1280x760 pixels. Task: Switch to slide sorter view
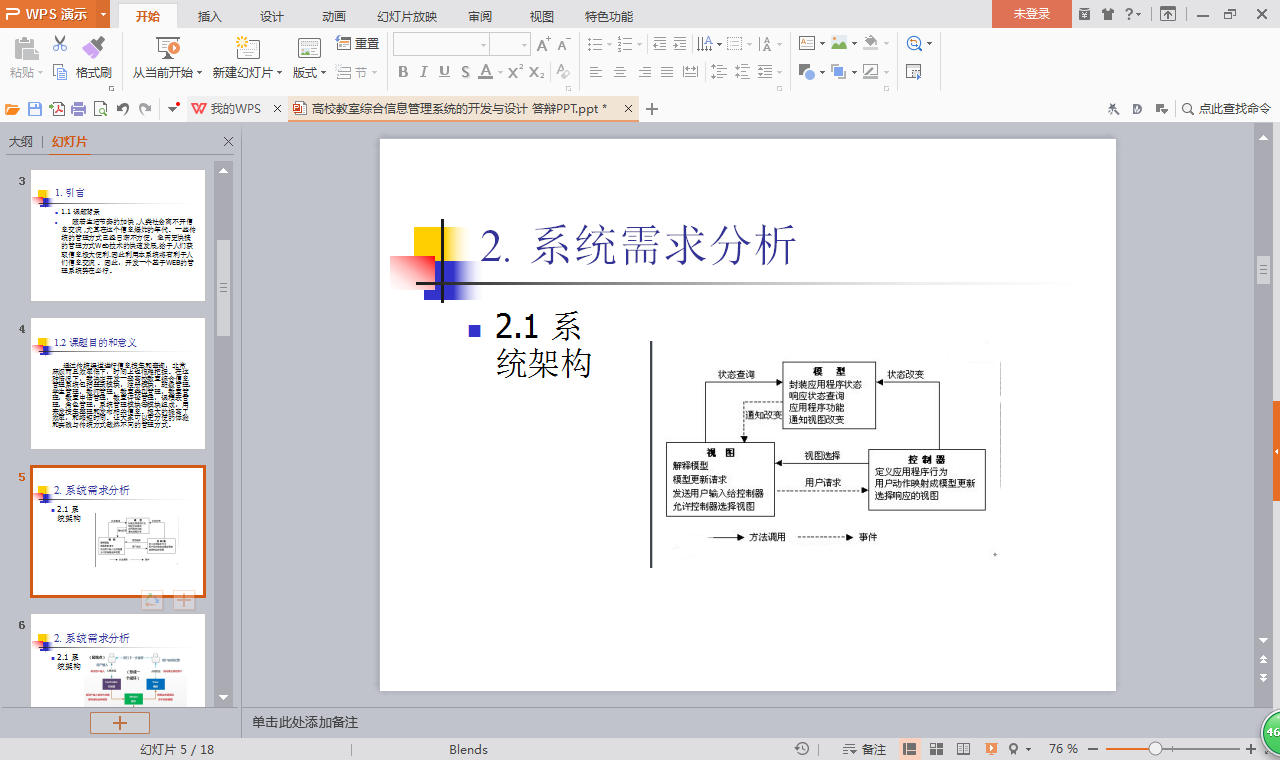937,749
